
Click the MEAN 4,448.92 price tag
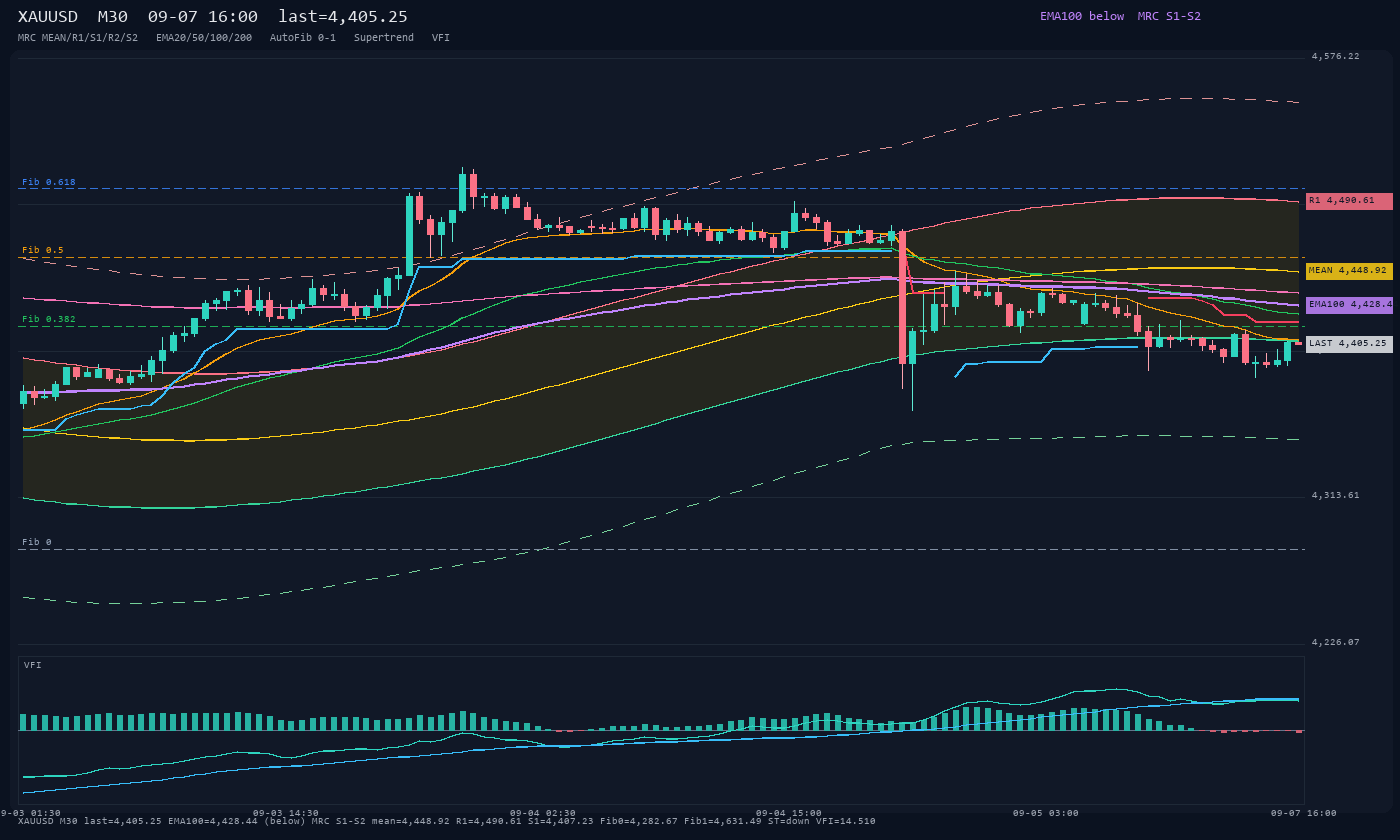coord(1349,271)
